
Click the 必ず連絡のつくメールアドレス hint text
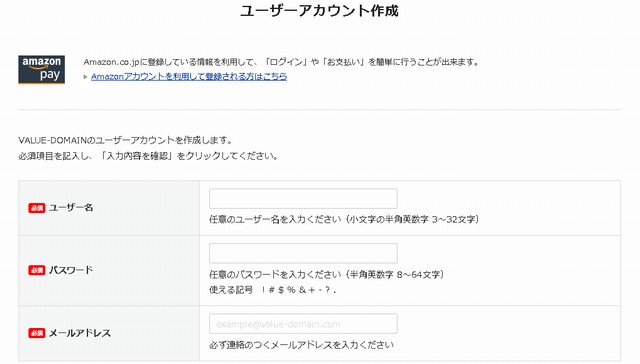pos(302,345)
